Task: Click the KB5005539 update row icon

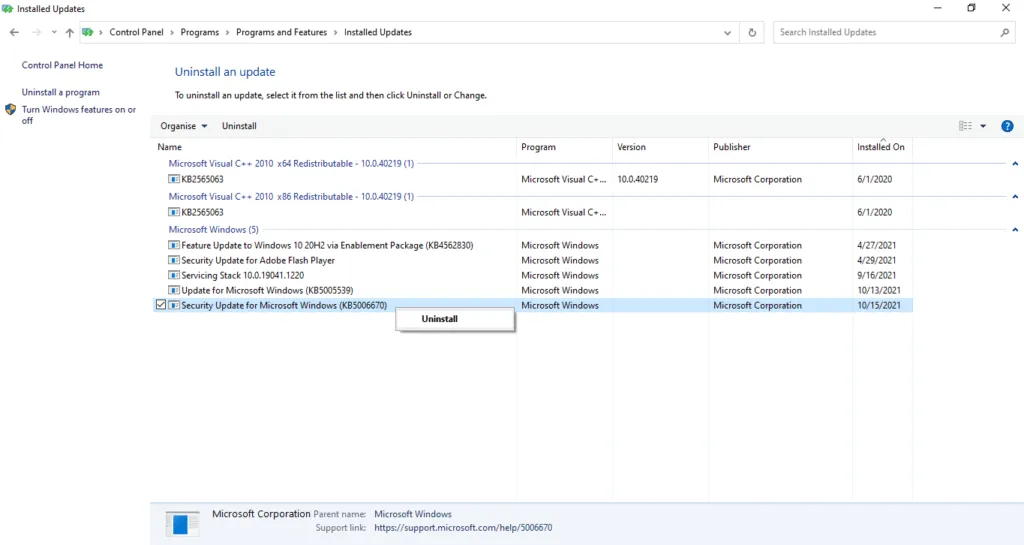Action: tap(174, 290)
